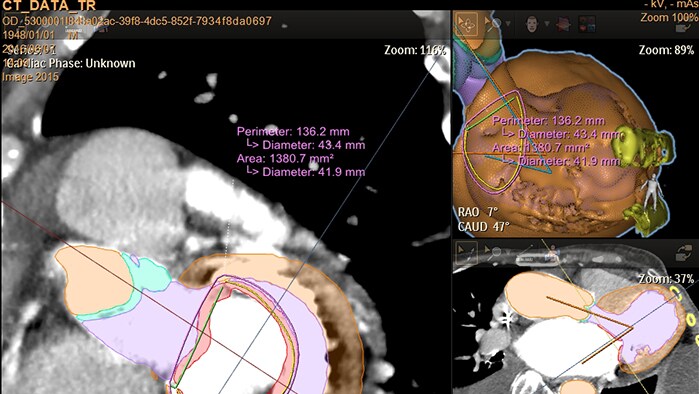699x394 pixels.
Task: Click the red layered-structures icon in 3D toolbar
Action: [563, 25]
